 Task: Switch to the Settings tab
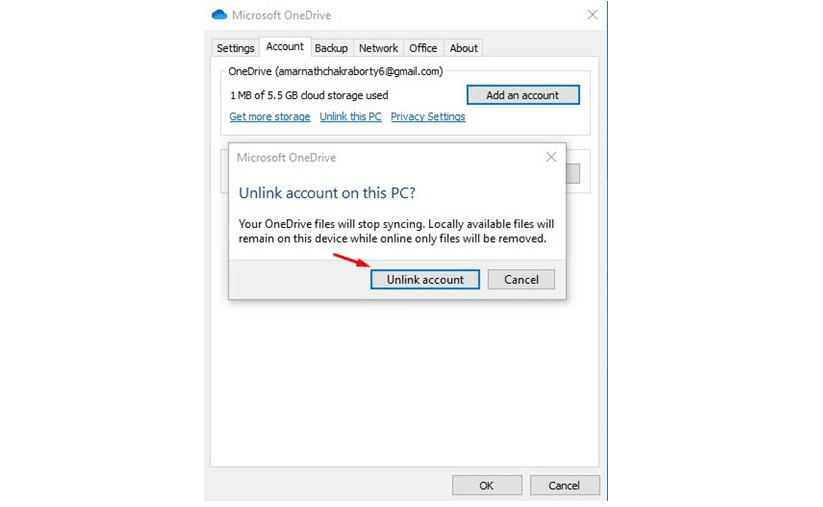236,48
